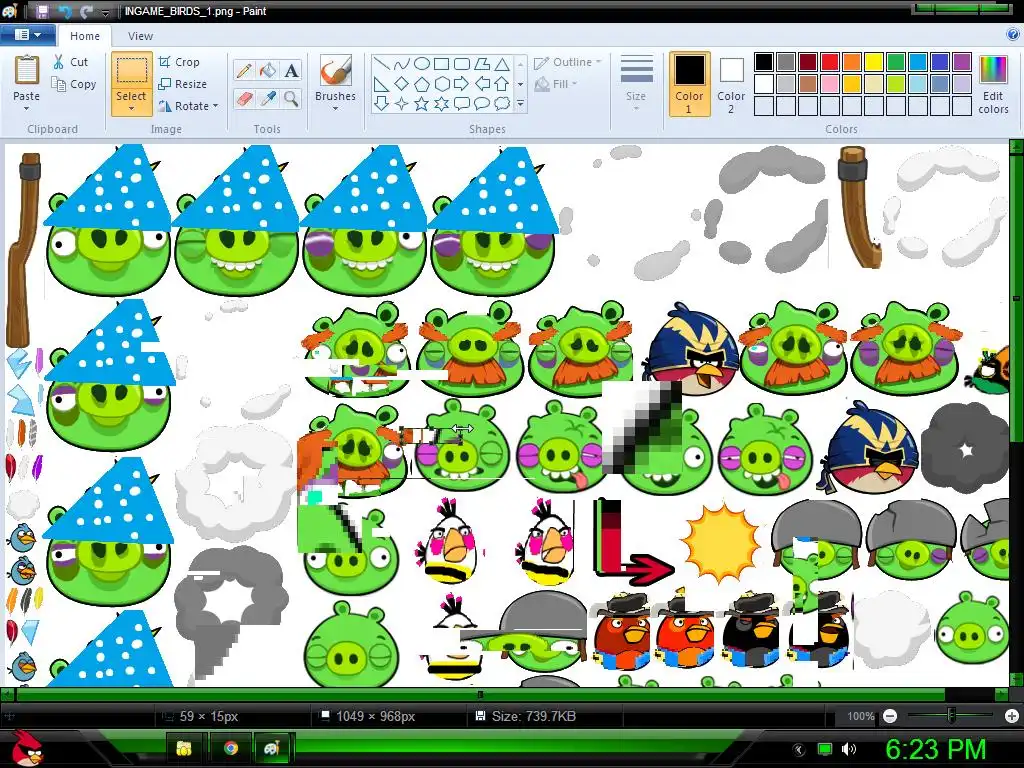Screen dimensions: 1024x768
Task: Click the Save icon in title bar
Action: click(x=42, y=11)
